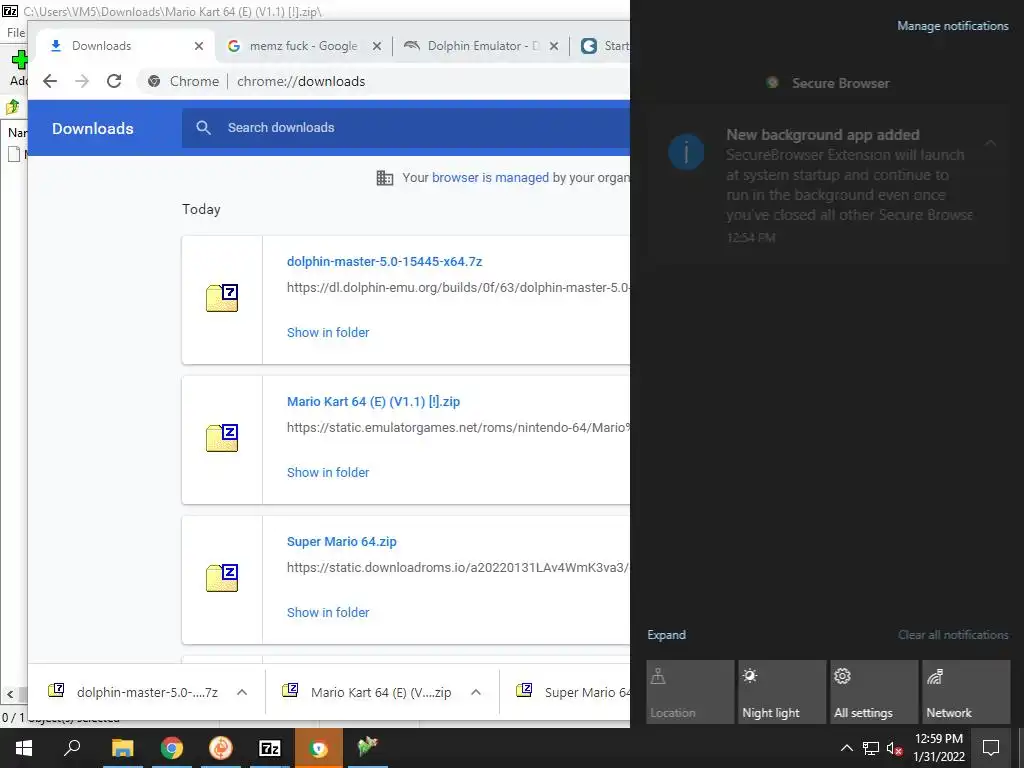This screenshot has width=1024, height=768.
Task: Click the action center notification icon
Action: coord(991,748)
